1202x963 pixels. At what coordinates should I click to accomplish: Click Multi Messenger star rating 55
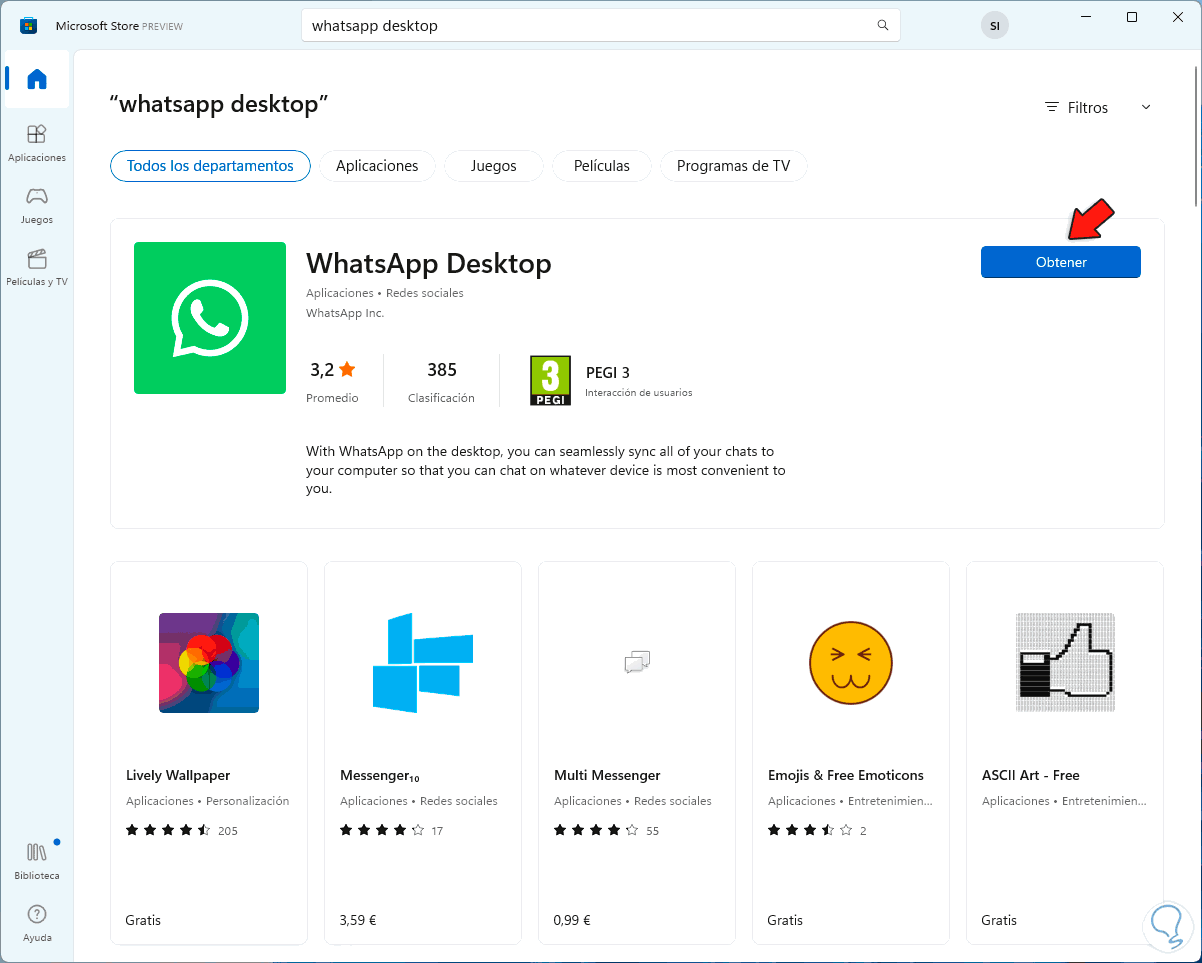tap(607, 830)
